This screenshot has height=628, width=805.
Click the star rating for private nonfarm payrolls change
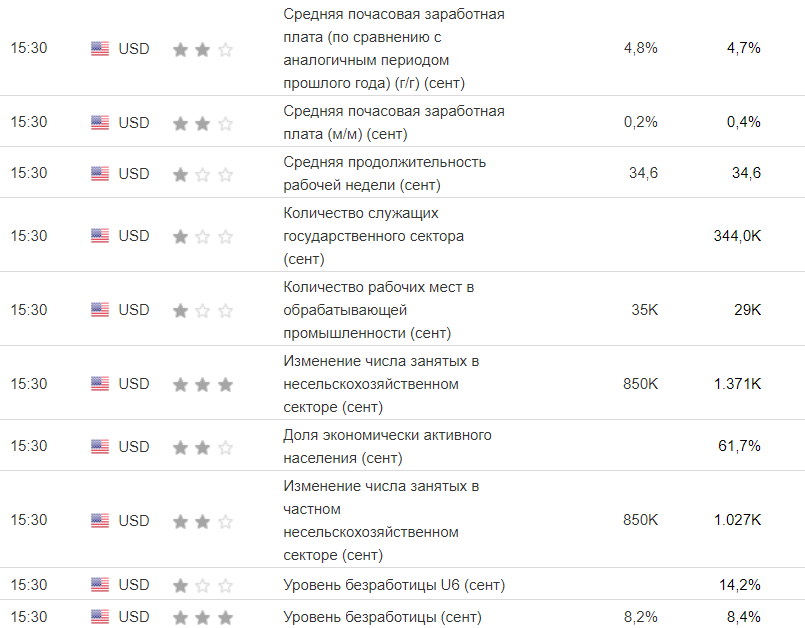203,521
